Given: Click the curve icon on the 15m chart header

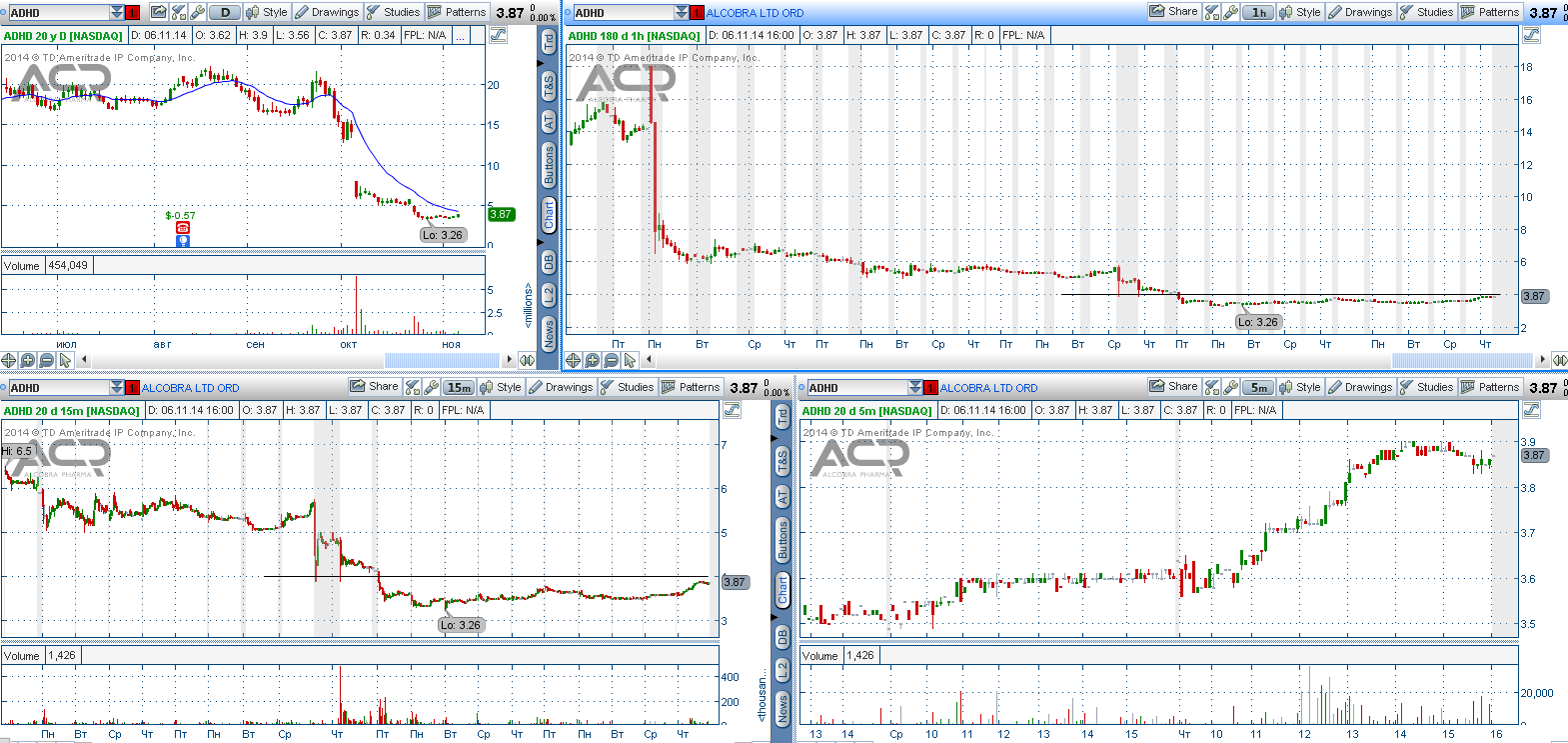Looking at the screenshot, I should [732, 410].
